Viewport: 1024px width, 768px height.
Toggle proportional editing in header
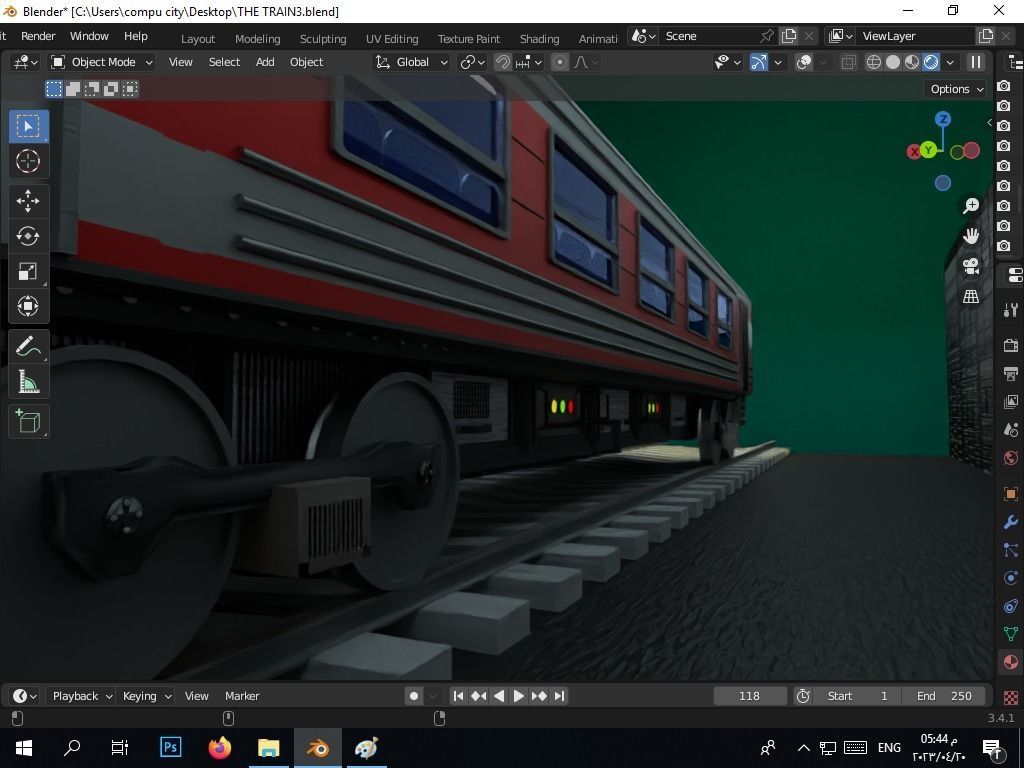coord(560,62)
